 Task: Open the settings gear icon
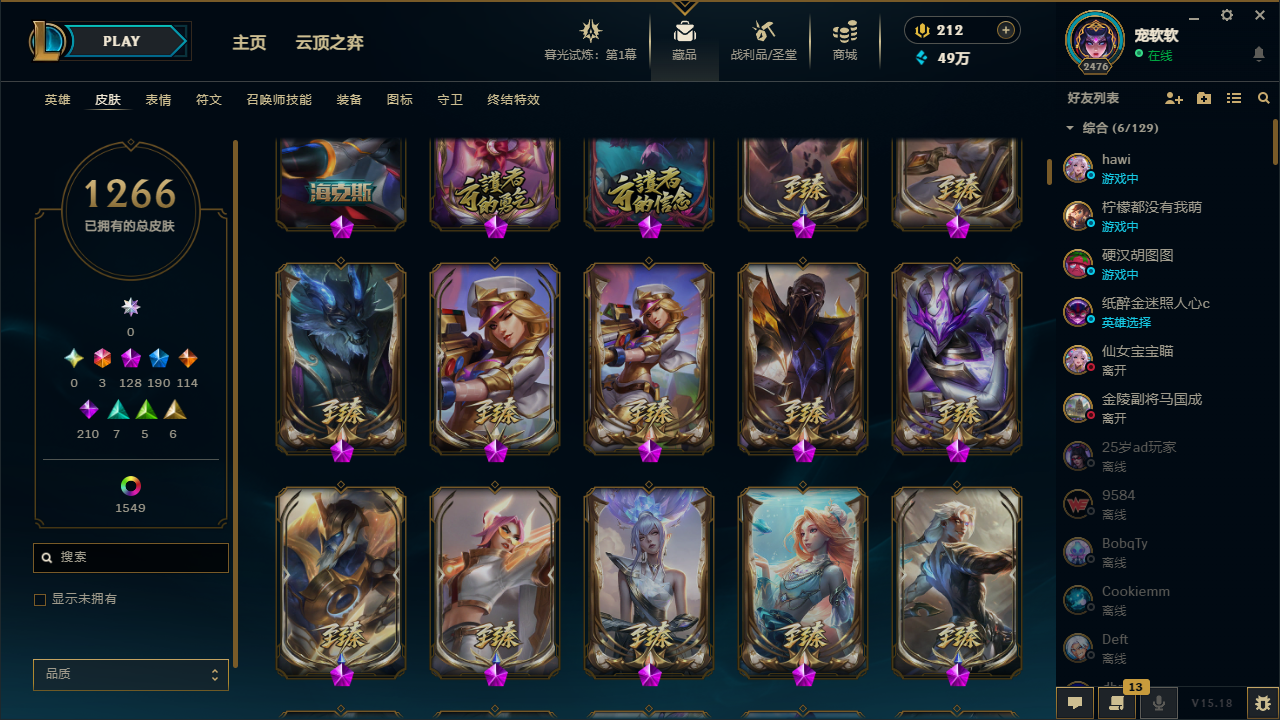click(1227, 15)
